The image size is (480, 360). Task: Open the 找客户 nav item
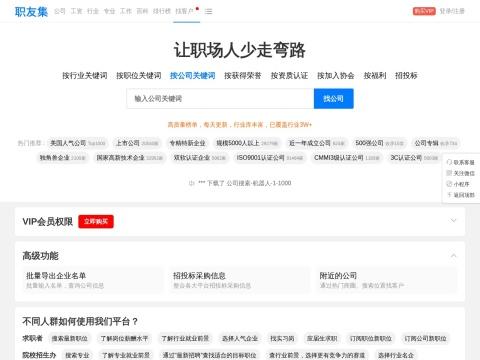point(184,11)
